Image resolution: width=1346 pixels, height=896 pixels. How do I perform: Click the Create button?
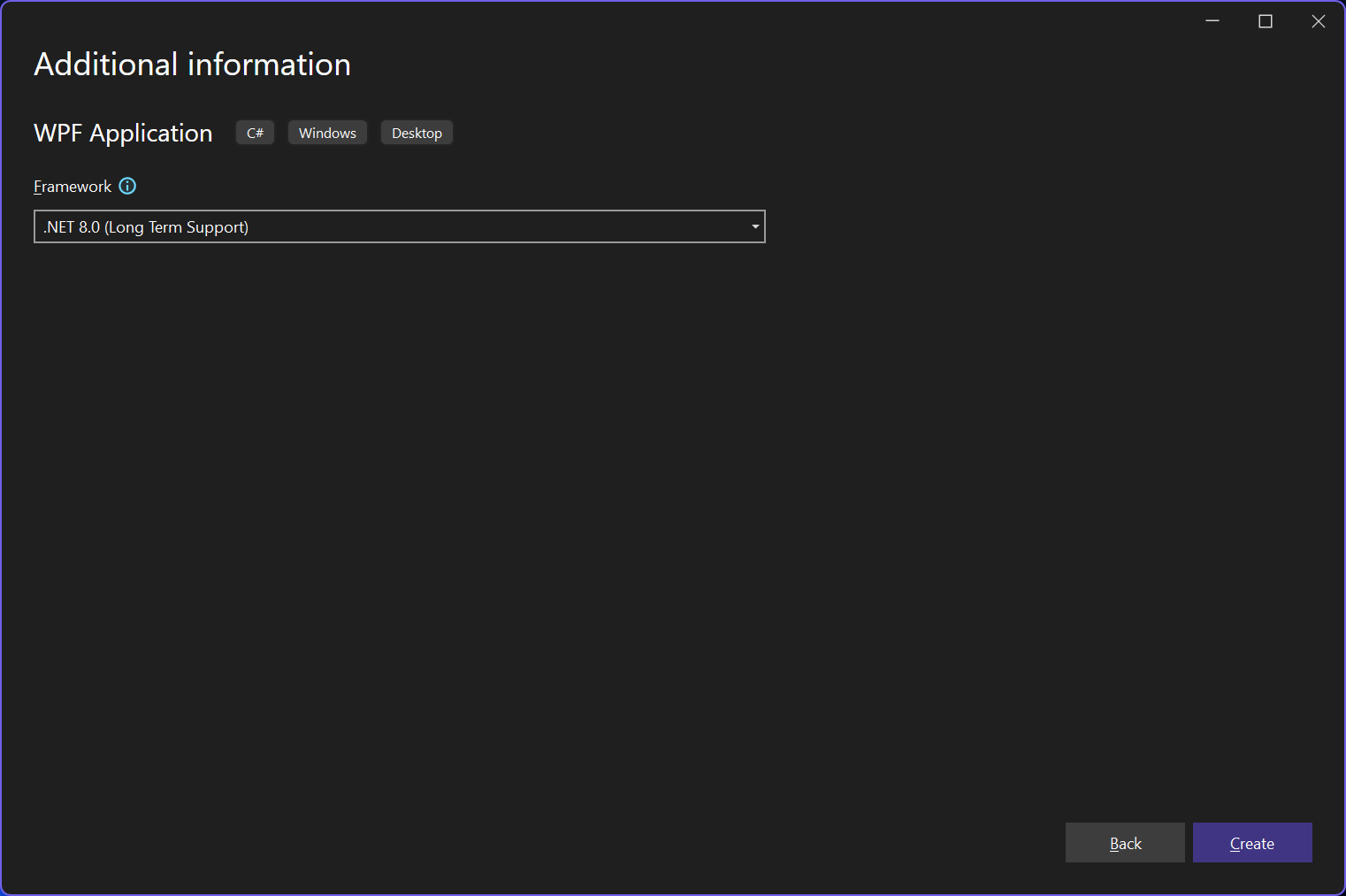[1252, 843]
